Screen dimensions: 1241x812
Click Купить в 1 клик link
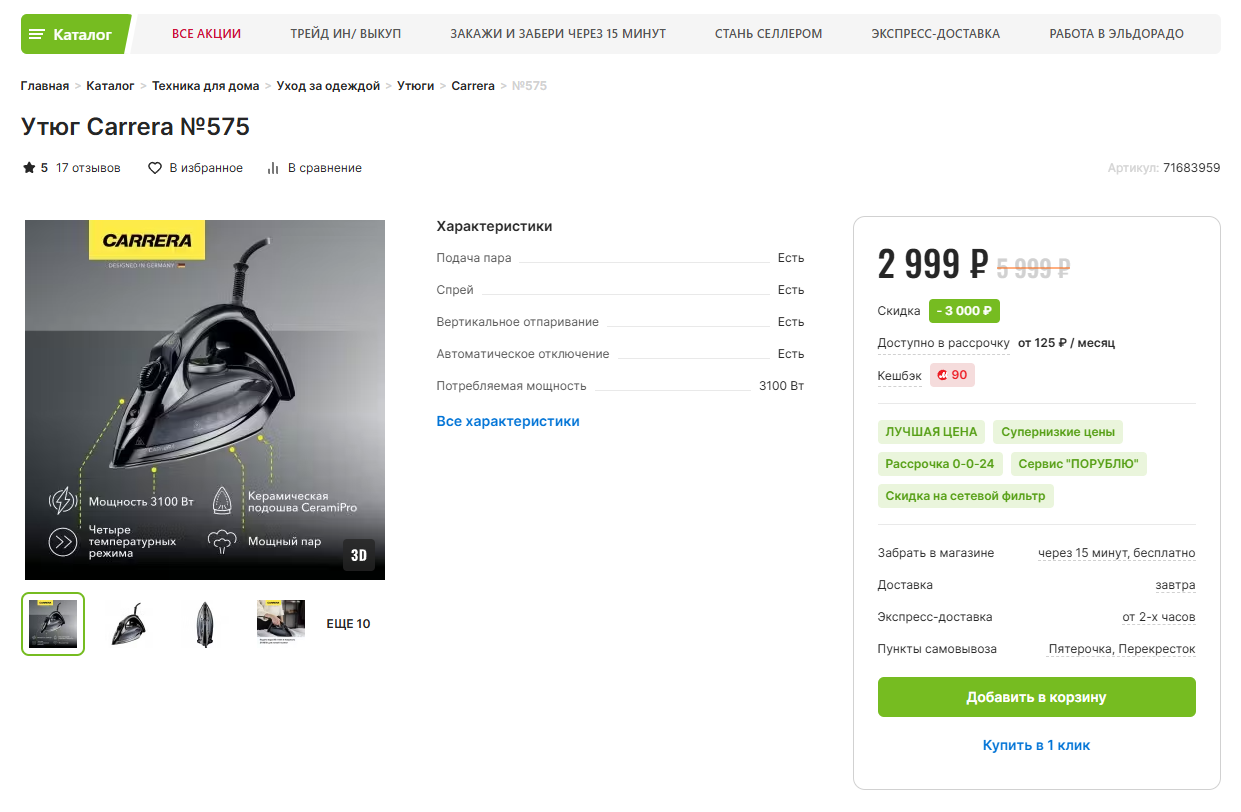(1036, 745)
